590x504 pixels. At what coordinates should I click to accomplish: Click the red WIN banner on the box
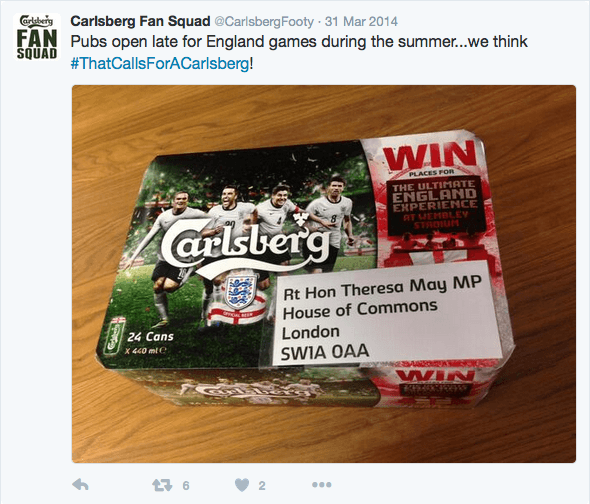(430, 155)
